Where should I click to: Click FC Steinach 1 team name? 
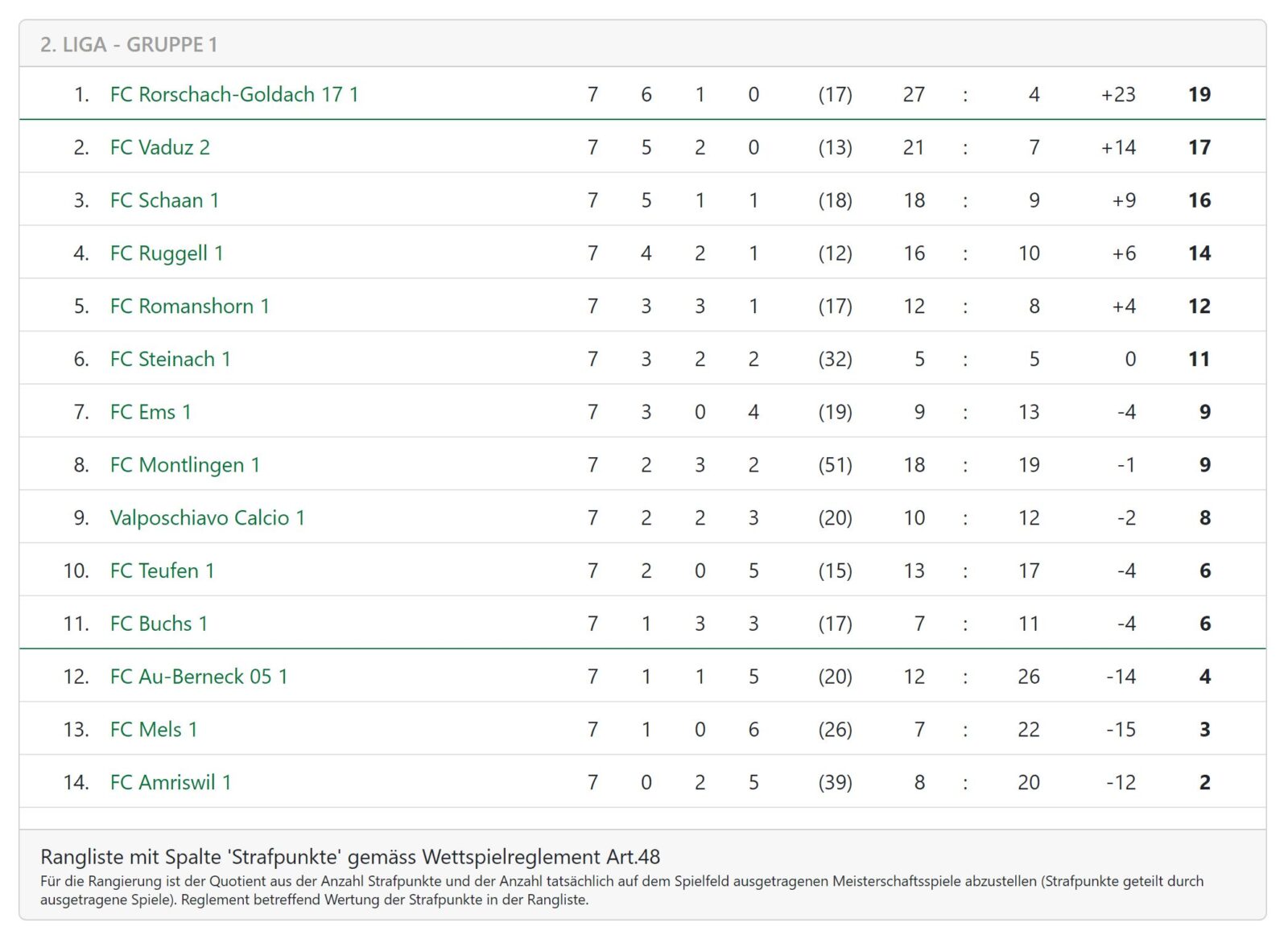[x=170, y=360]
